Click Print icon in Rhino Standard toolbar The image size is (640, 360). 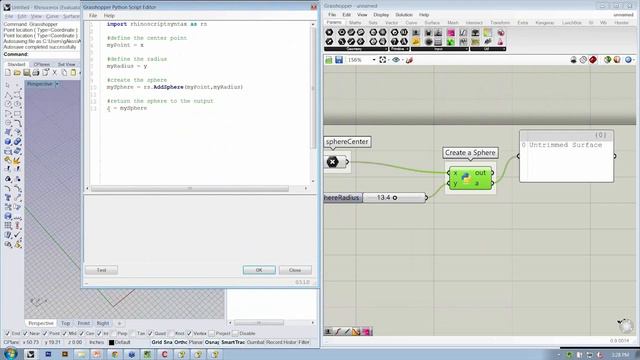(36, 73)
